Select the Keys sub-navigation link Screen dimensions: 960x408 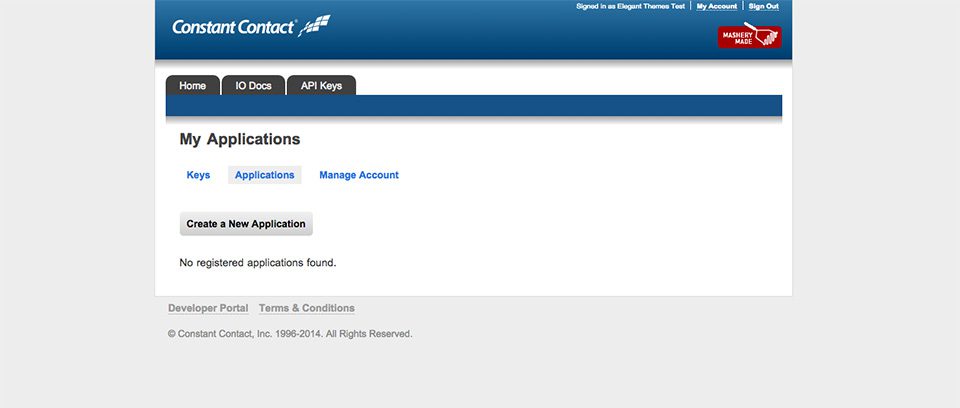click(x=198, y=175)
